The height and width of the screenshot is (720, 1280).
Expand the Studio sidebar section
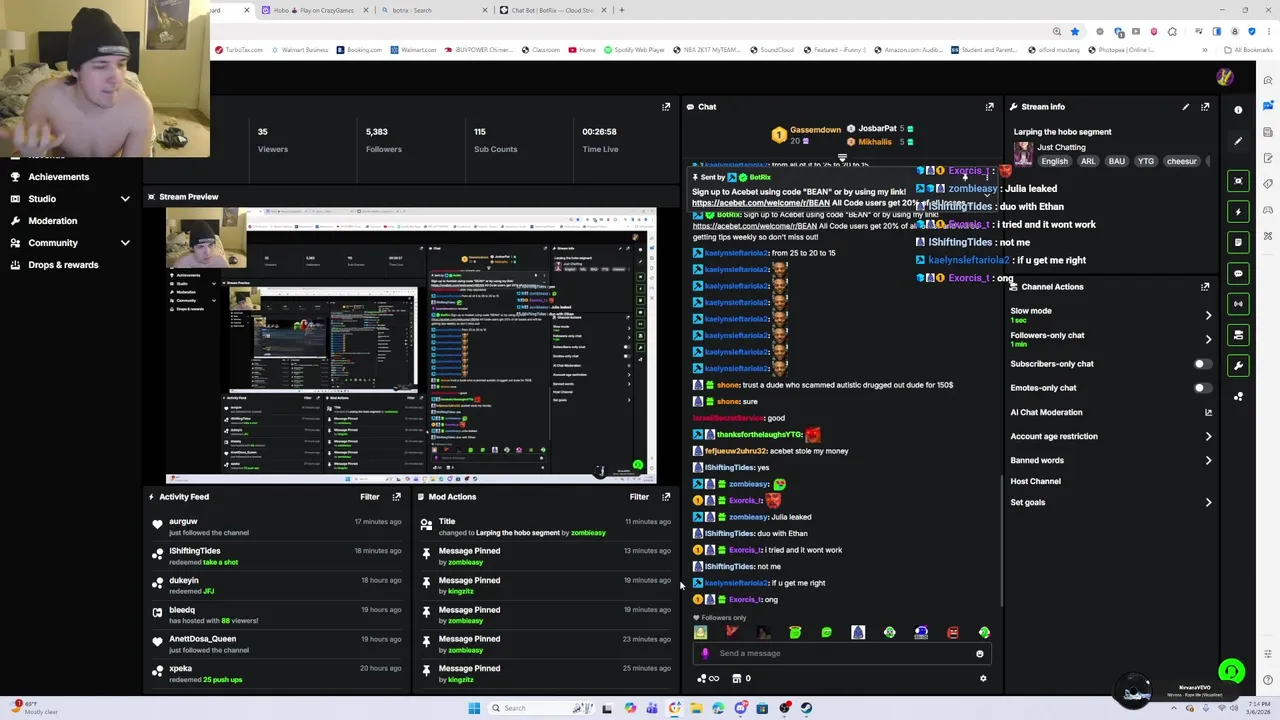125,199
